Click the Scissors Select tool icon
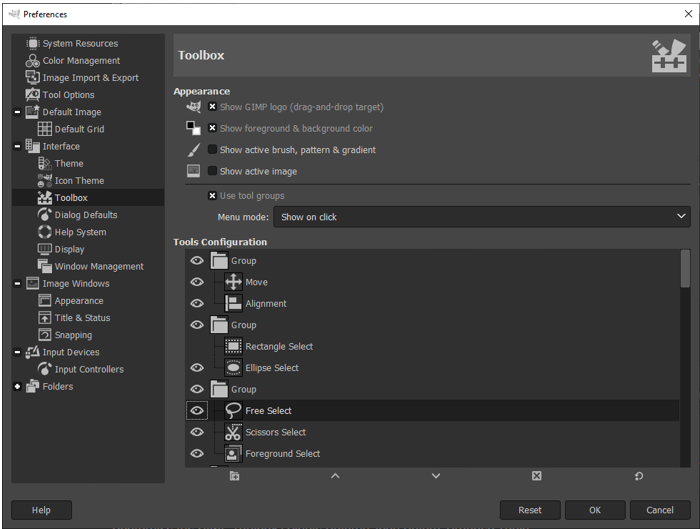Screen dimensions: 700x529 [x=233, y=432]
